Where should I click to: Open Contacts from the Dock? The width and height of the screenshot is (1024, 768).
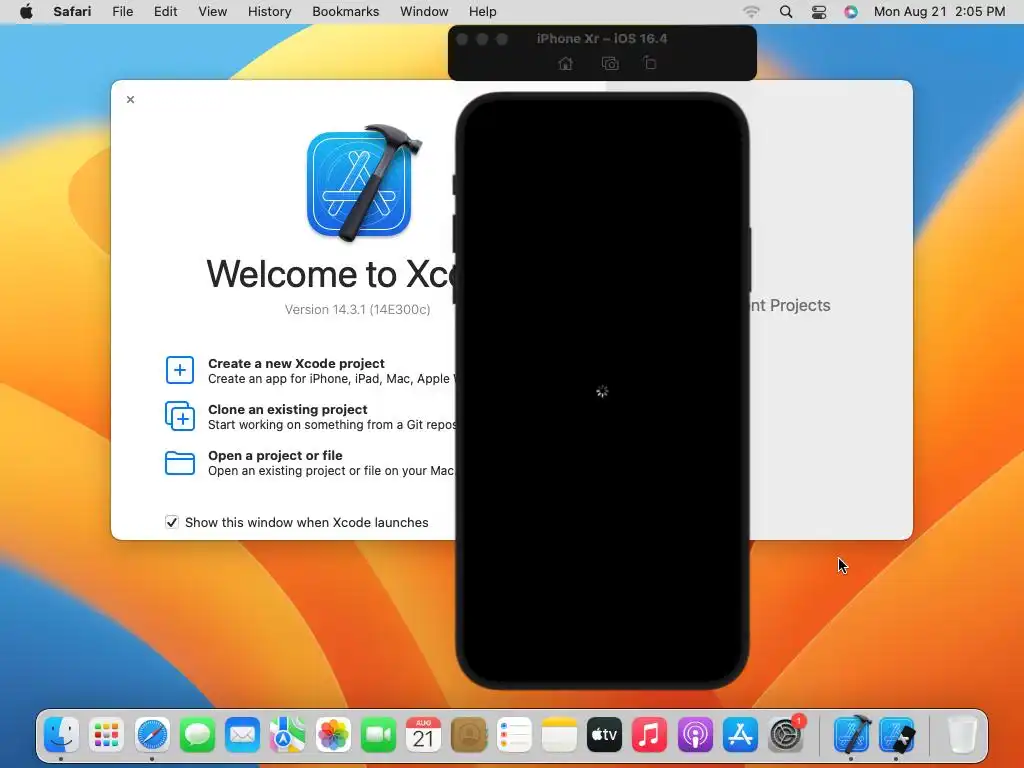[469, 735]
